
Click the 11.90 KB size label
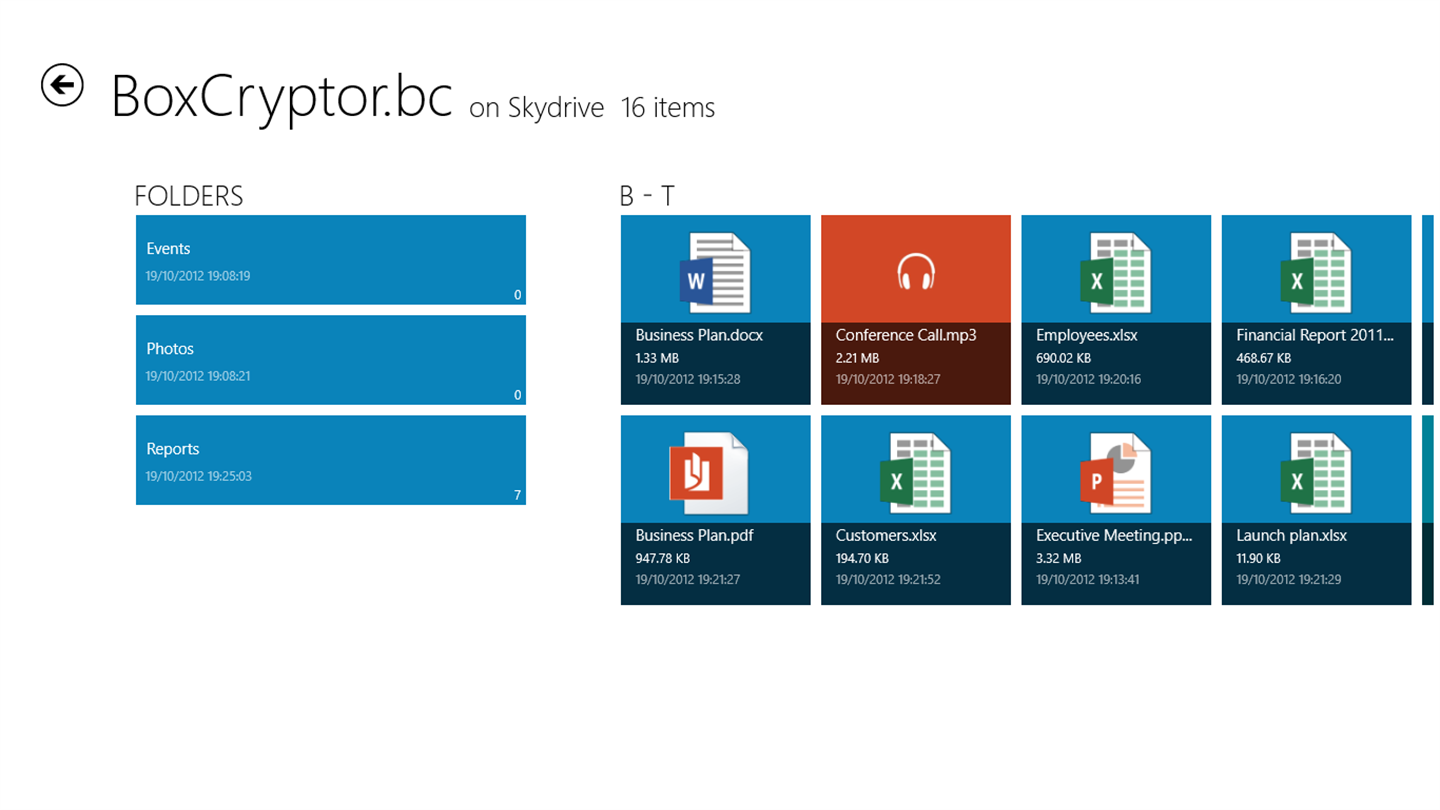(1258, 558)
